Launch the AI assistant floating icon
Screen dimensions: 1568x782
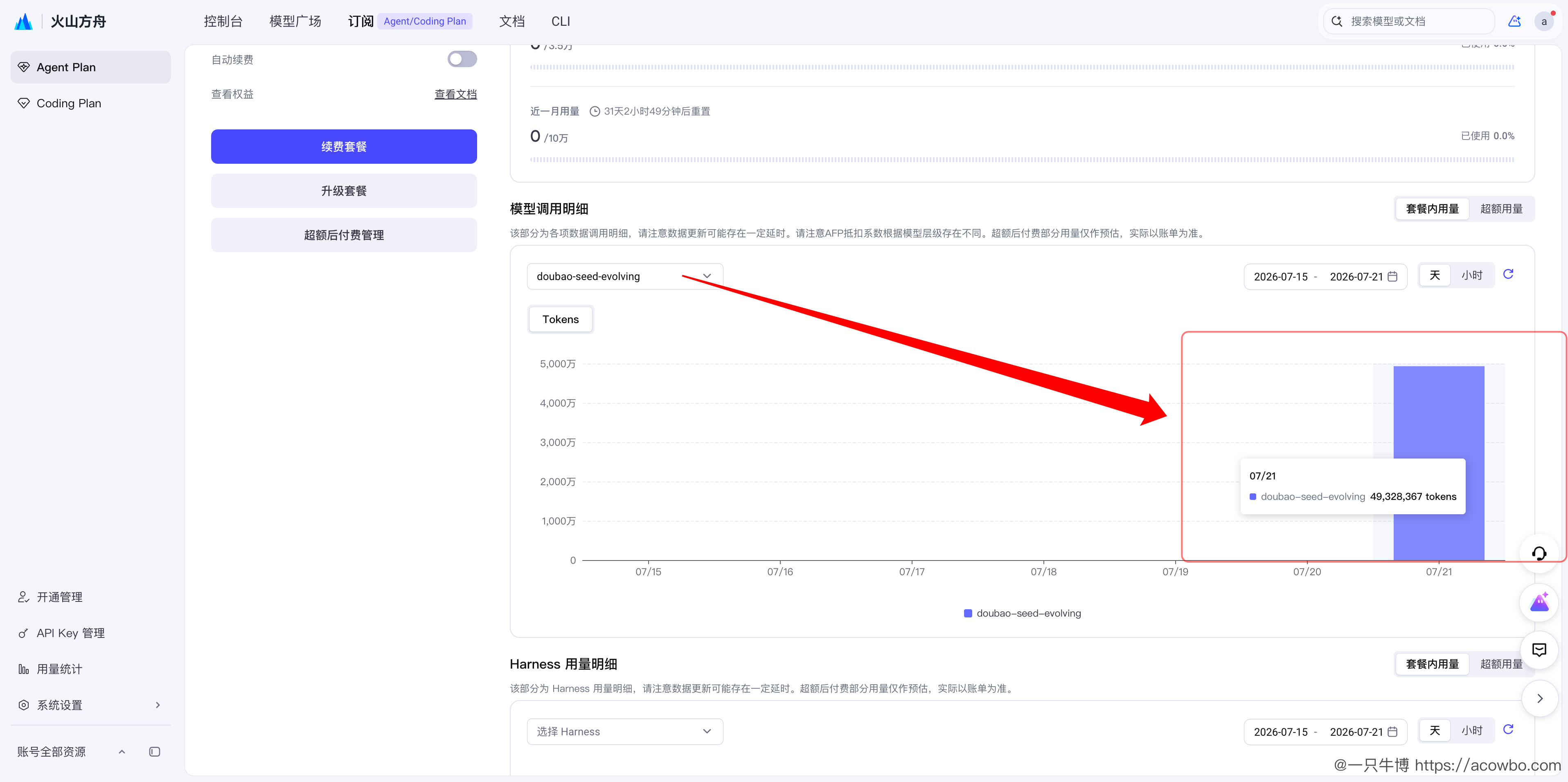click(1539, 602)
